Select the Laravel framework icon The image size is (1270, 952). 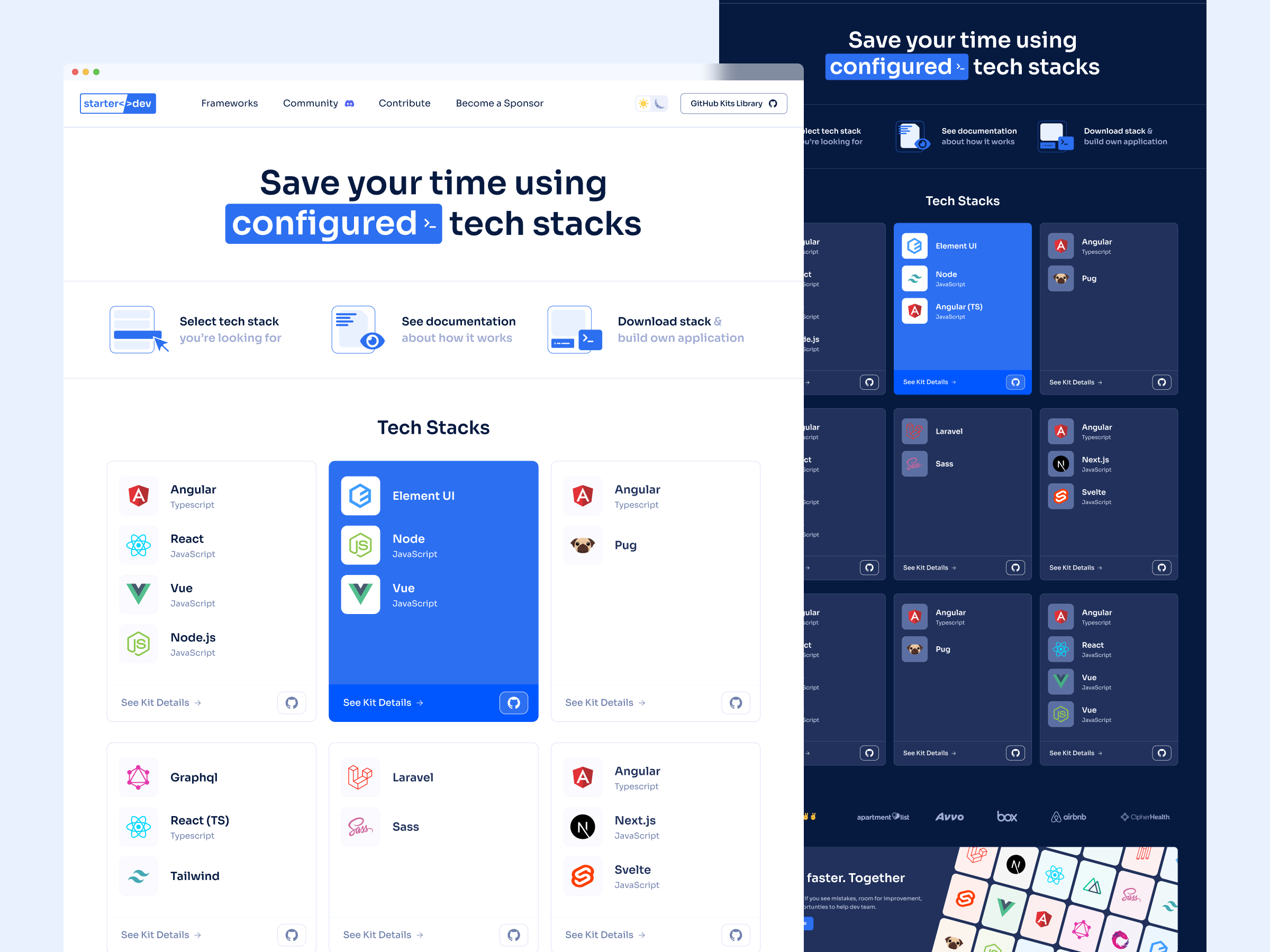click(x=358, y=777)
